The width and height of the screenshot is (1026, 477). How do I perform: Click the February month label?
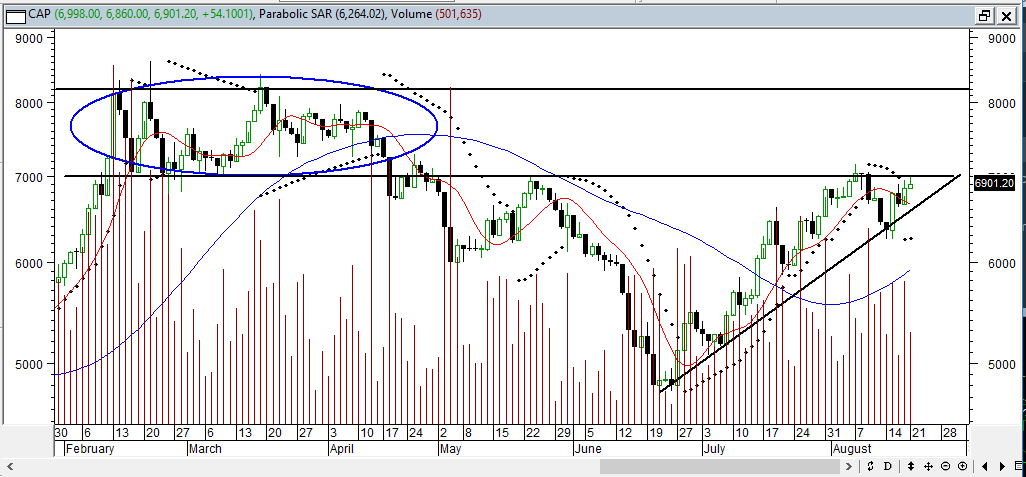tap(90, 449)
